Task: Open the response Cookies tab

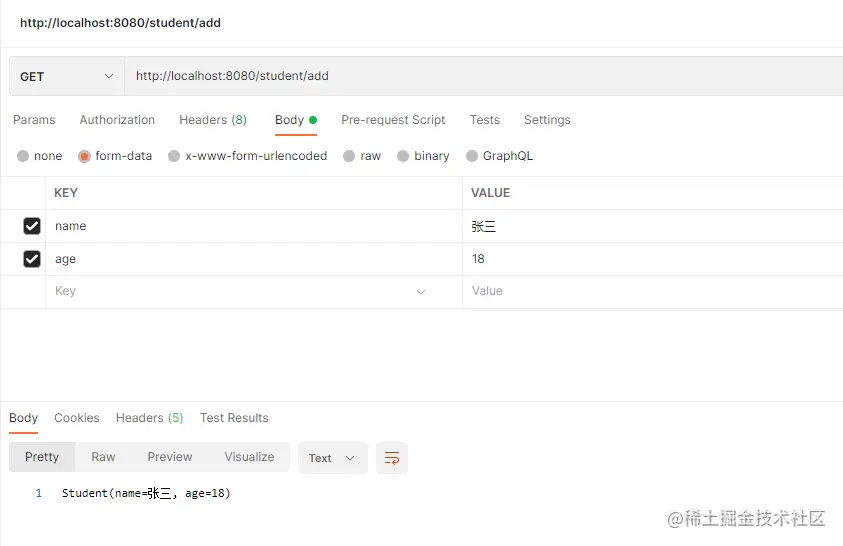Action: [77, 418]
